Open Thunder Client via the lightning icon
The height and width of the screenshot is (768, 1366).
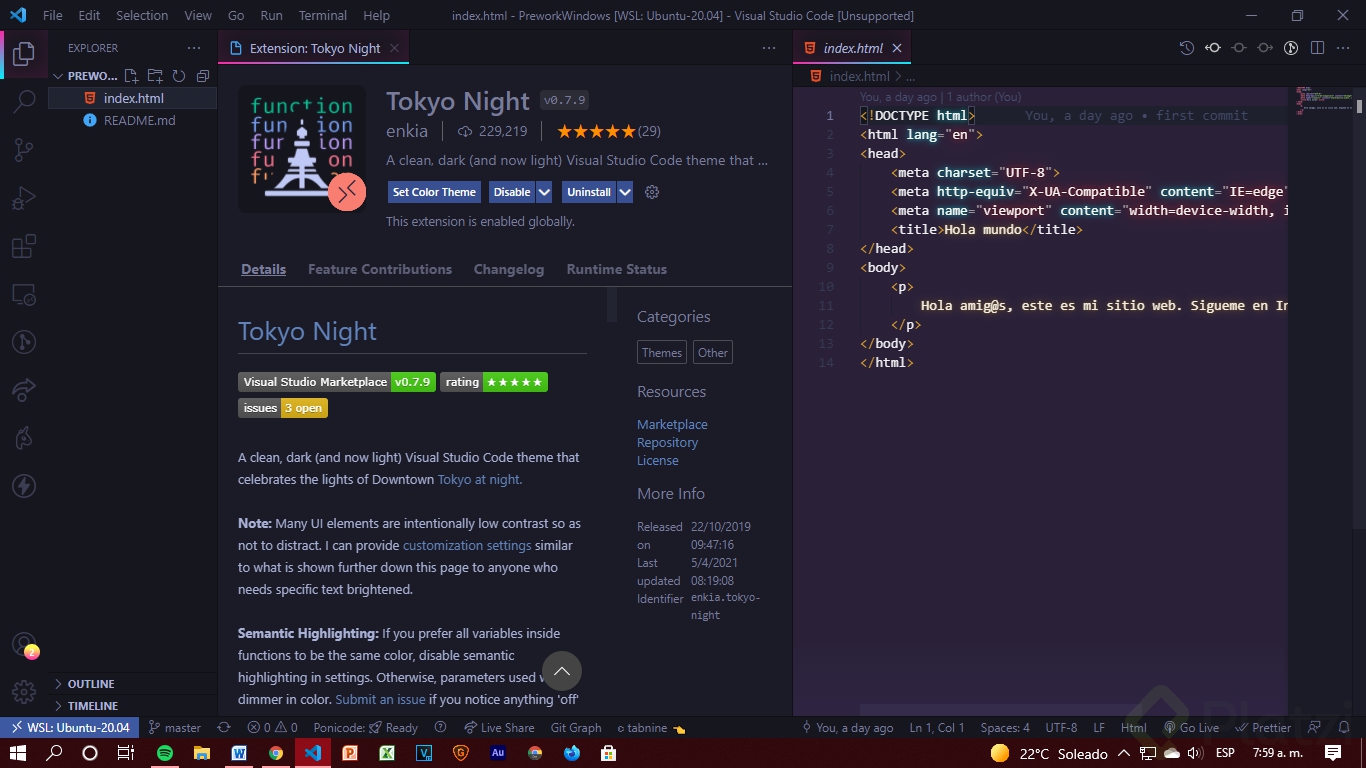[24, 486]
